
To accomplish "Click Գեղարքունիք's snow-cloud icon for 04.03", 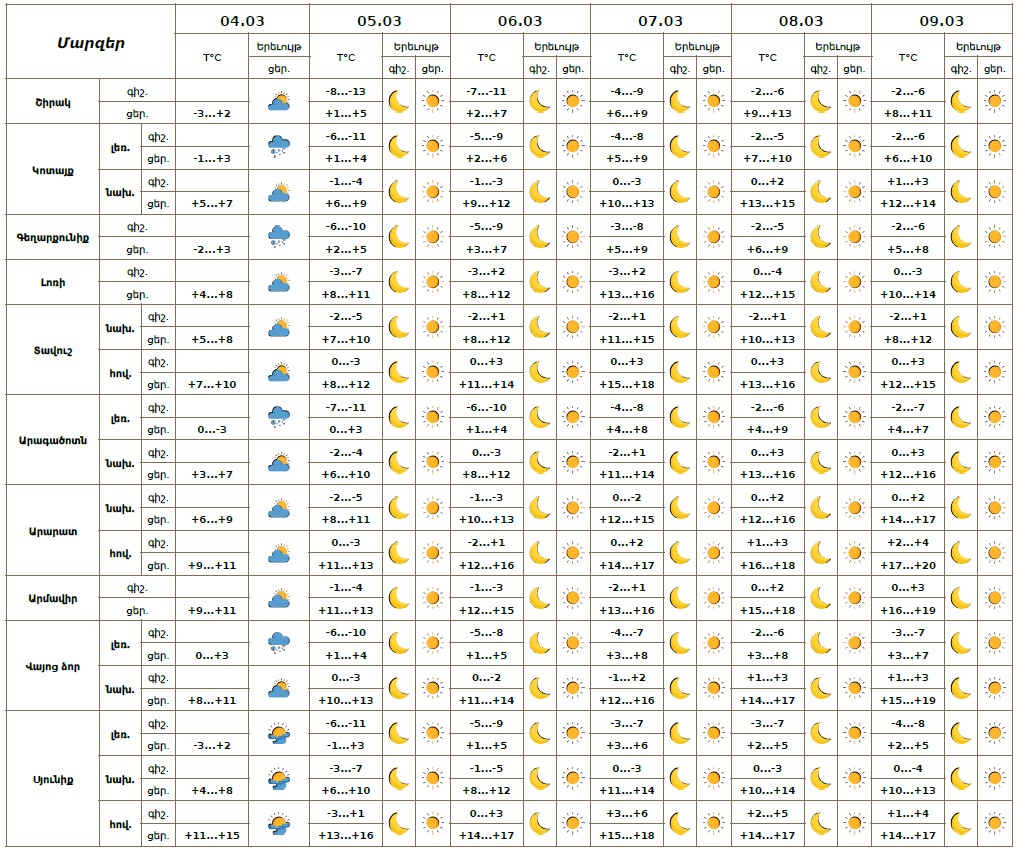I will 279,237.
